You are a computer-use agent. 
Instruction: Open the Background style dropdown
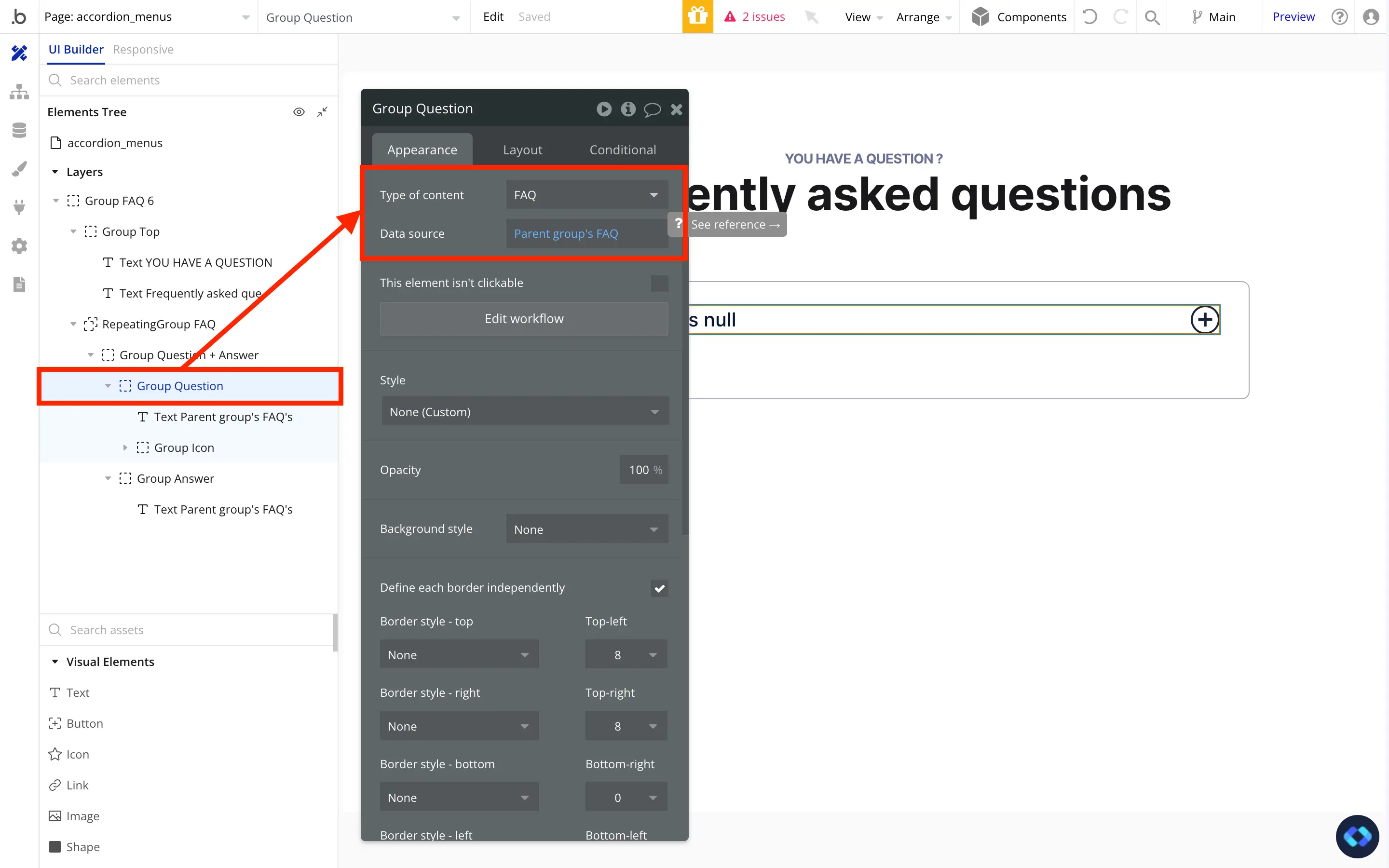[x=586, y=529]
